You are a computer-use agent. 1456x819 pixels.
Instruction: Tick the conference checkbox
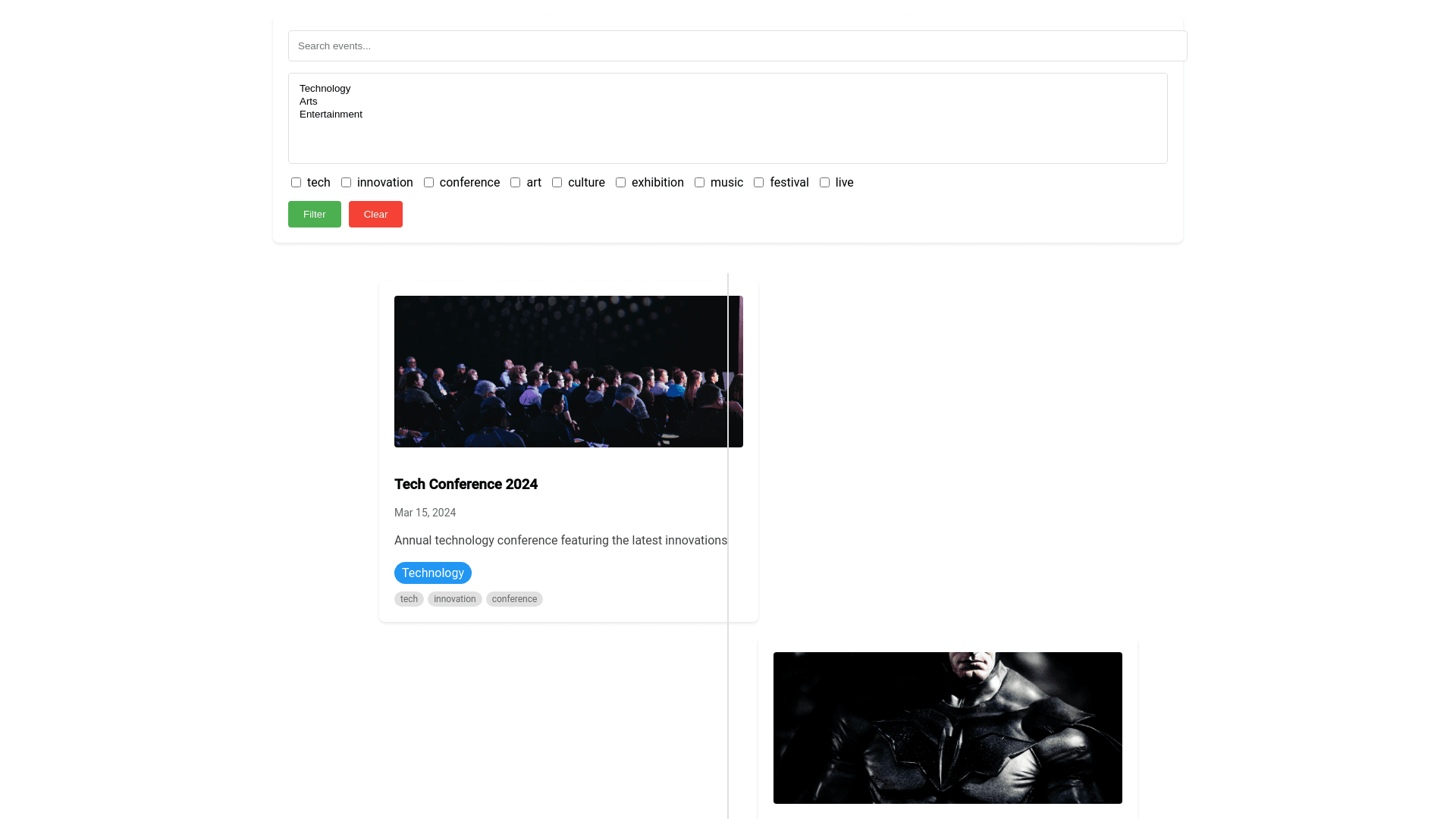(x=429, y=183)
